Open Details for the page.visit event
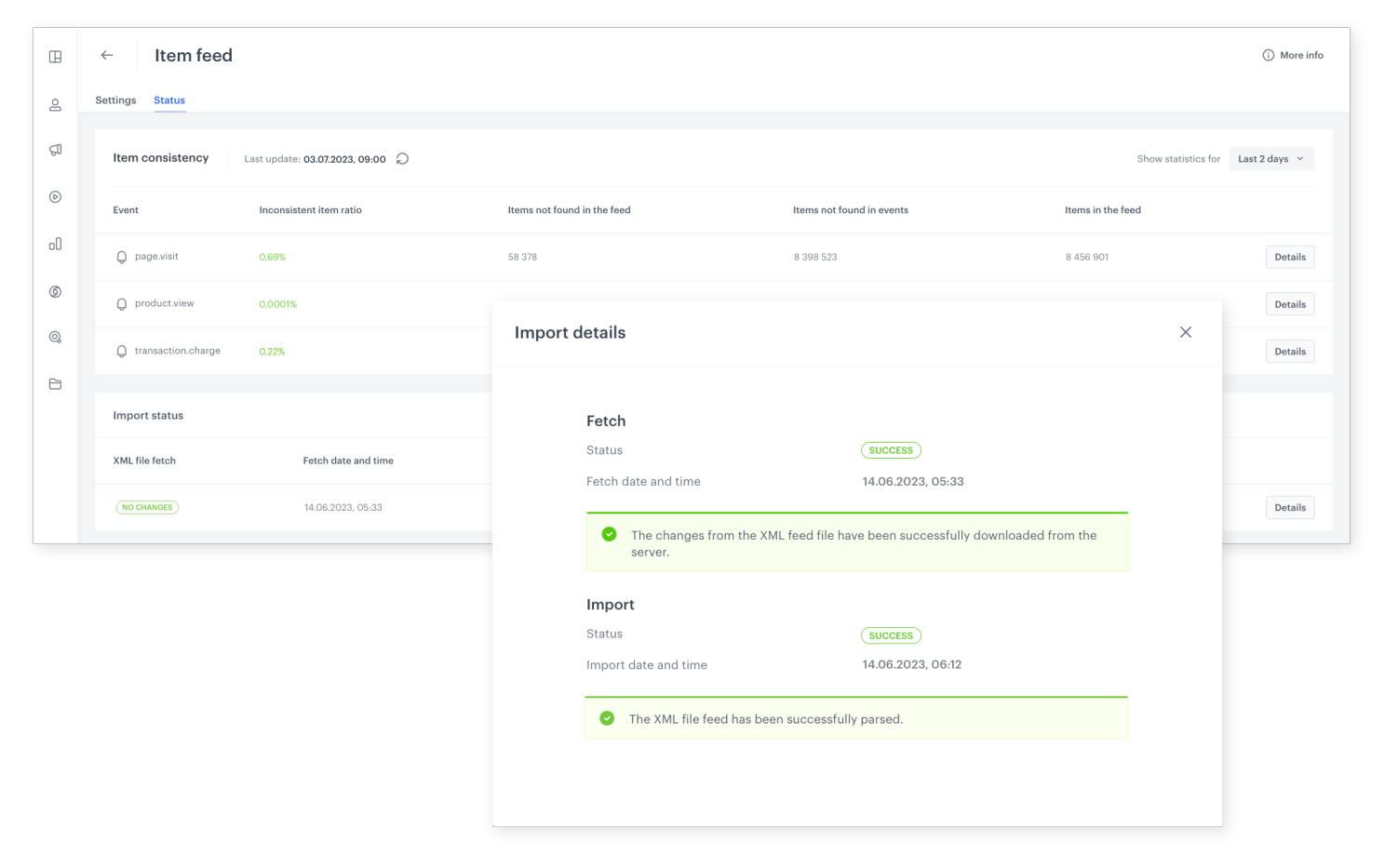The image size is (1385, 868). pyautogui.click(x=1289, y=257)
